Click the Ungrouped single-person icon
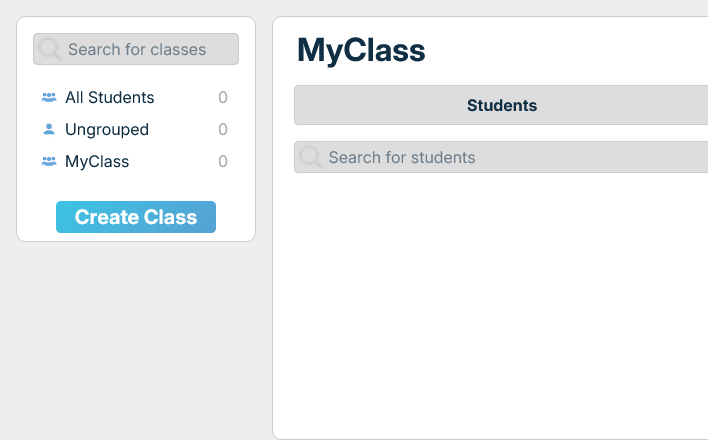The height and width of the screenshot is (440, 708). tap(49, 129)
